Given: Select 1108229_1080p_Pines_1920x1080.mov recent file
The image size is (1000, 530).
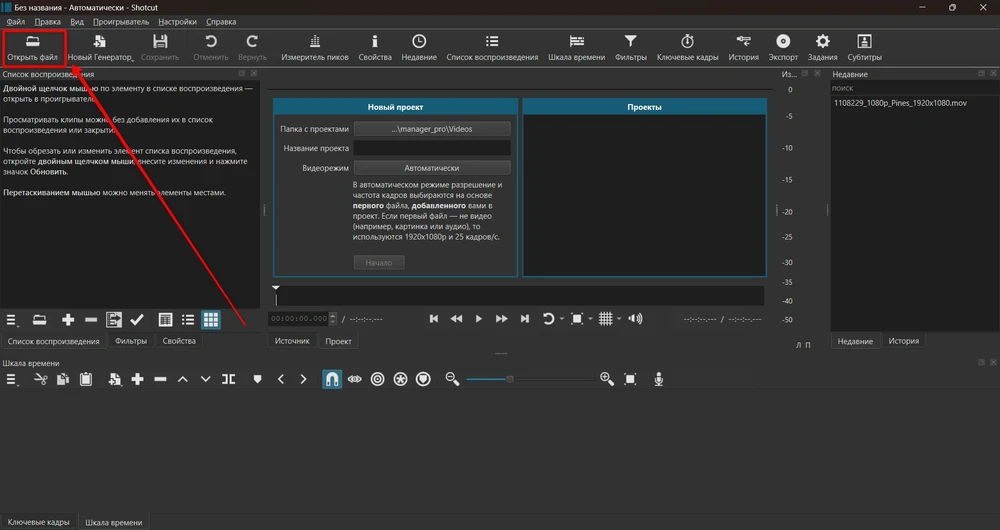Looking at the screenshot, I should click(x=900, y=103).
